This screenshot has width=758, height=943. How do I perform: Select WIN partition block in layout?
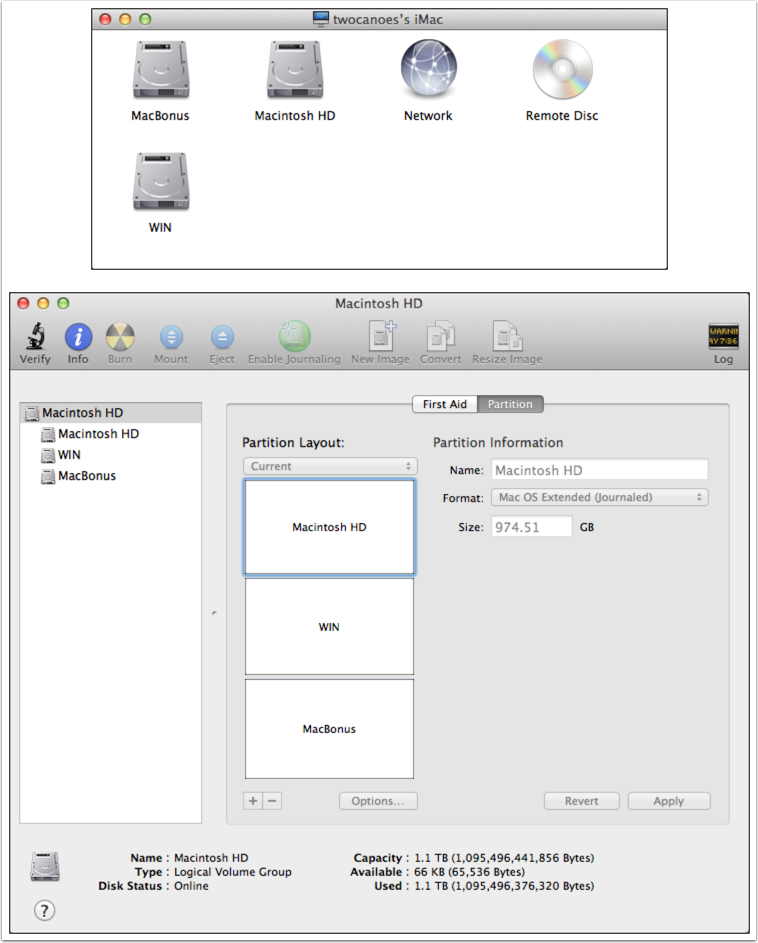point(330,627)
